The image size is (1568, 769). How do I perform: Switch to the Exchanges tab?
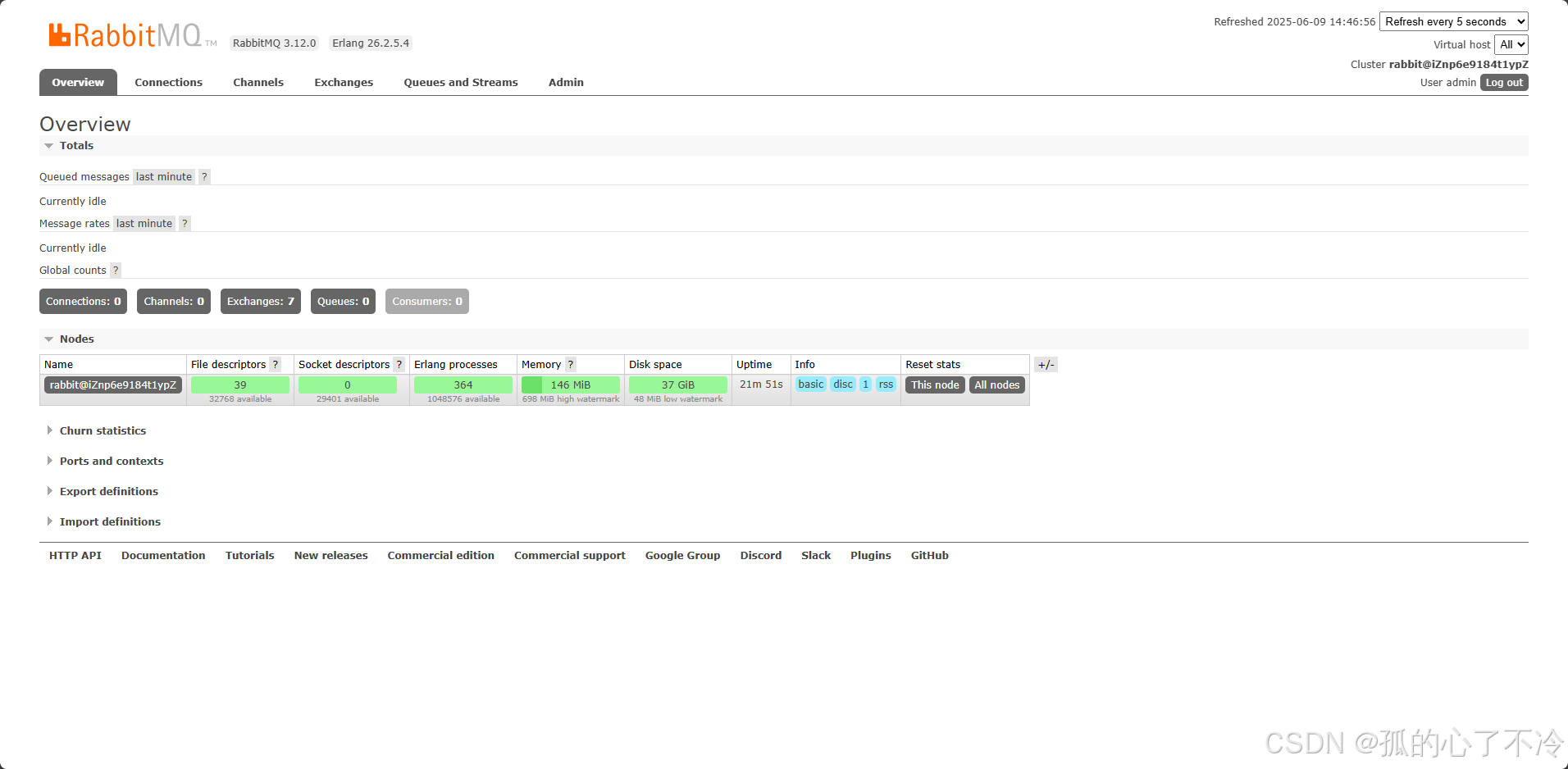(344, 82)
